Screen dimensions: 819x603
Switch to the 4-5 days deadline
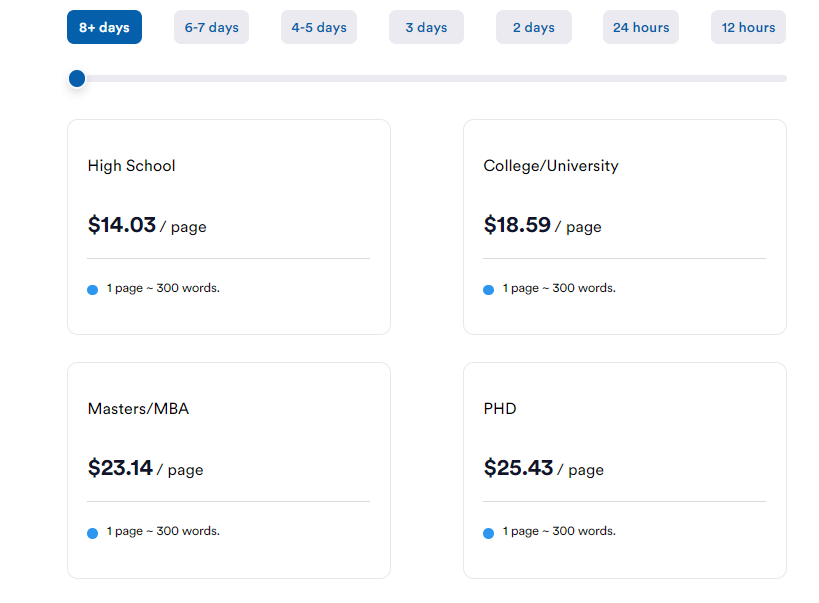tap(319, 27)
